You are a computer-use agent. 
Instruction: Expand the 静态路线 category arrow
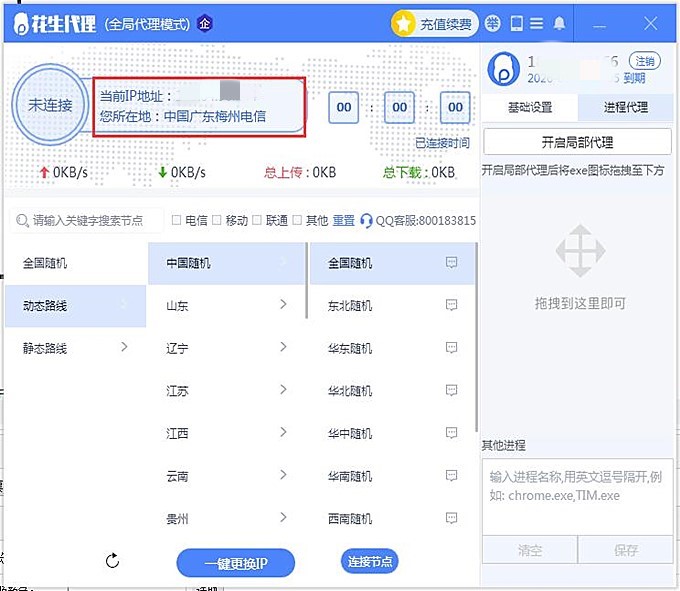[124, 347]
